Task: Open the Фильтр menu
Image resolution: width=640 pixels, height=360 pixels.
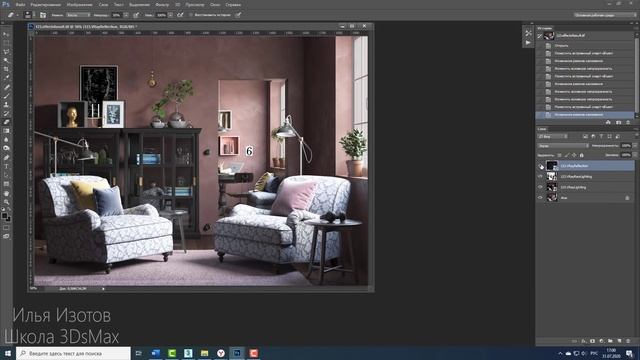Action: point(162,4)
